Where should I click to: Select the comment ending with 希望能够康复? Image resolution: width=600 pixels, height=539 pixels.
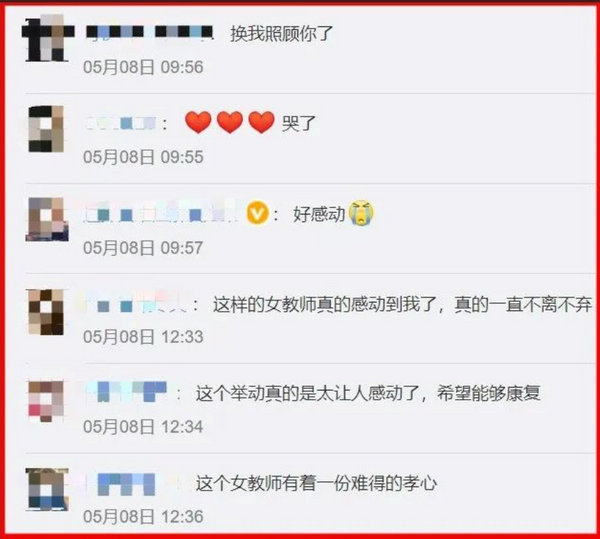368,393
